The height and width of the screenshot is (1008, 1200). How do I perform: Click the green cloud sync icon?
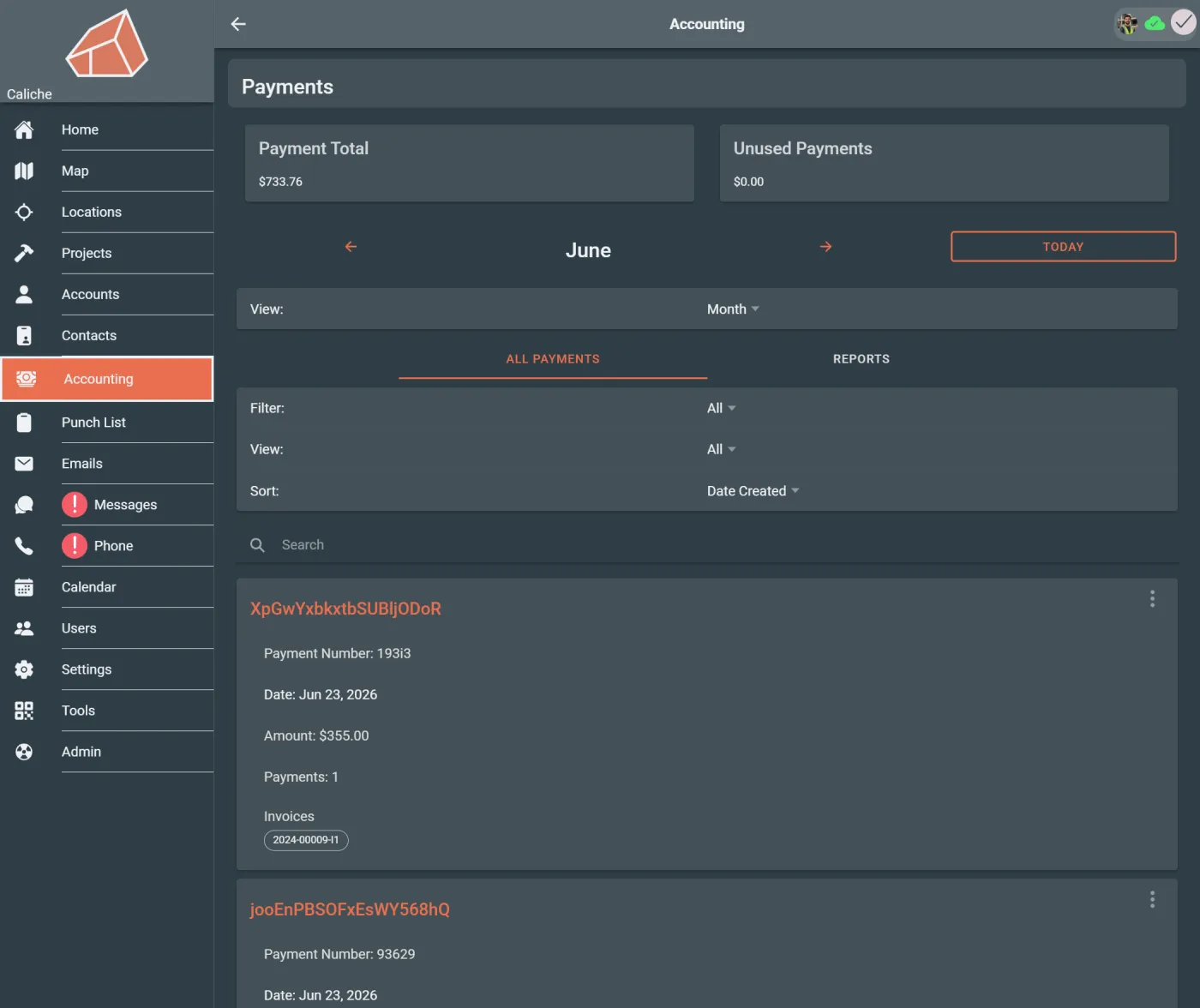(1155, 23)
